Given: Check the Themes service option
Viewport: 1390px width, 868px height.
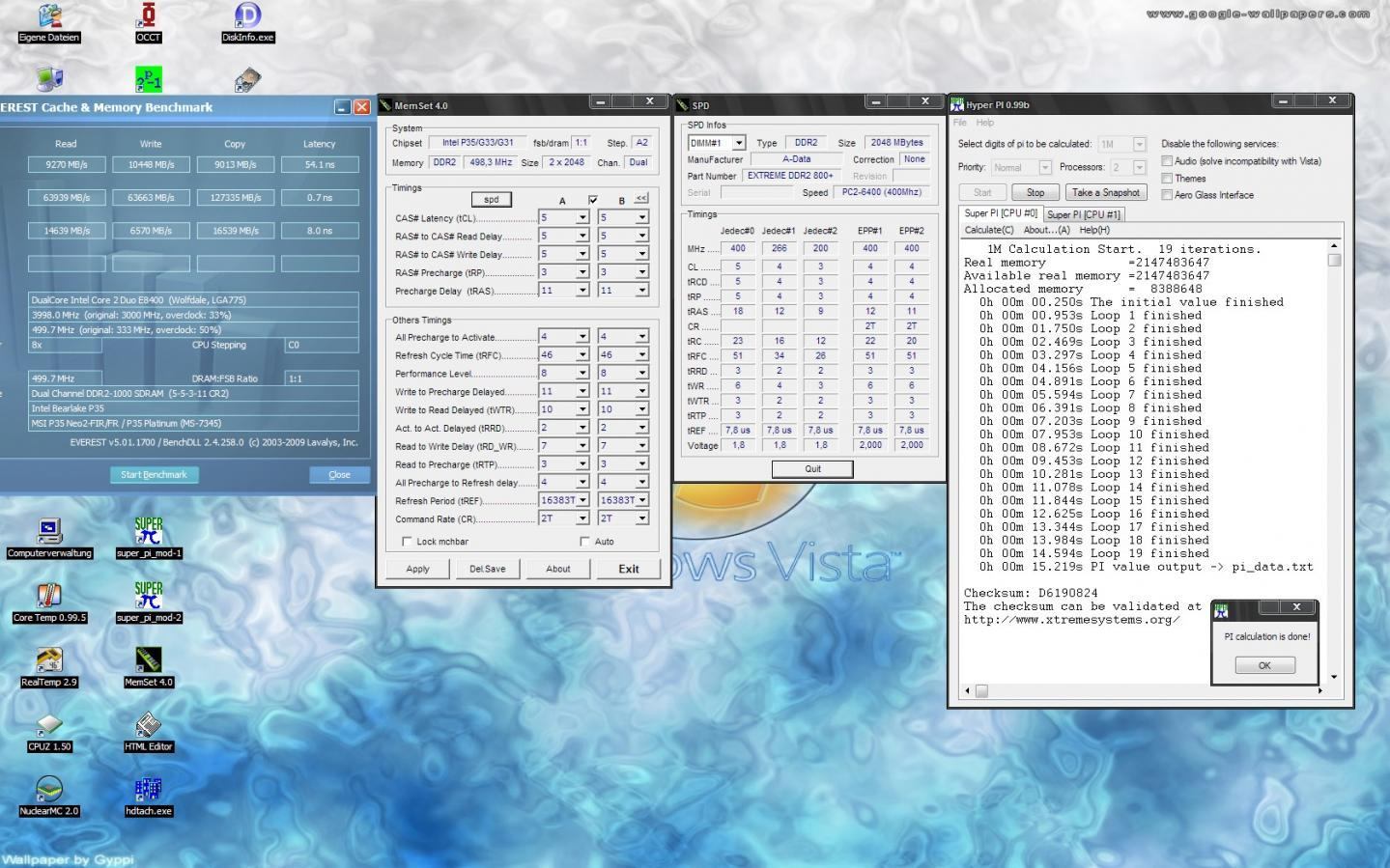Looking at the screenshot, I should (x=1167, y=178).
